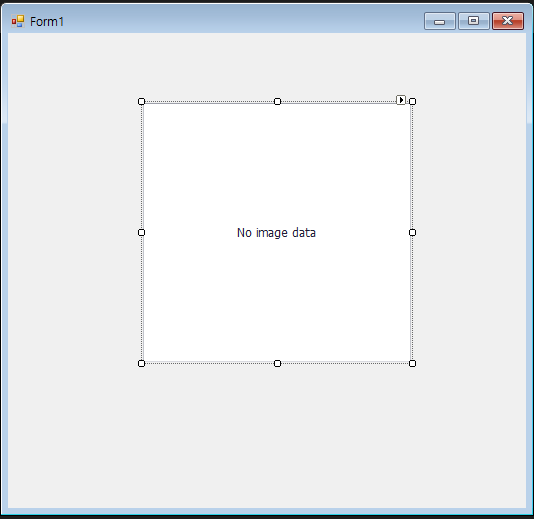Click the top-left sizing handle of image control
This screenshot has width=534, height=519.
(x=141, y=101)
